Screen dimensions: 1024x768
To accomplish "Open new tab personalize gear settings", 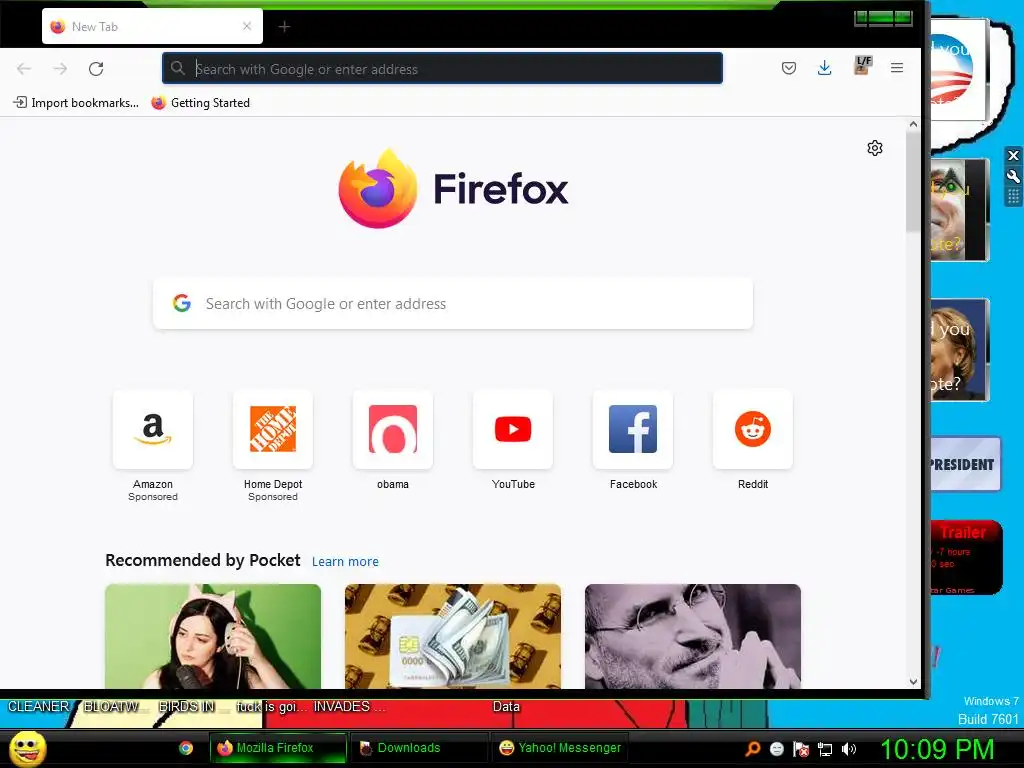I will pos(875,148).
